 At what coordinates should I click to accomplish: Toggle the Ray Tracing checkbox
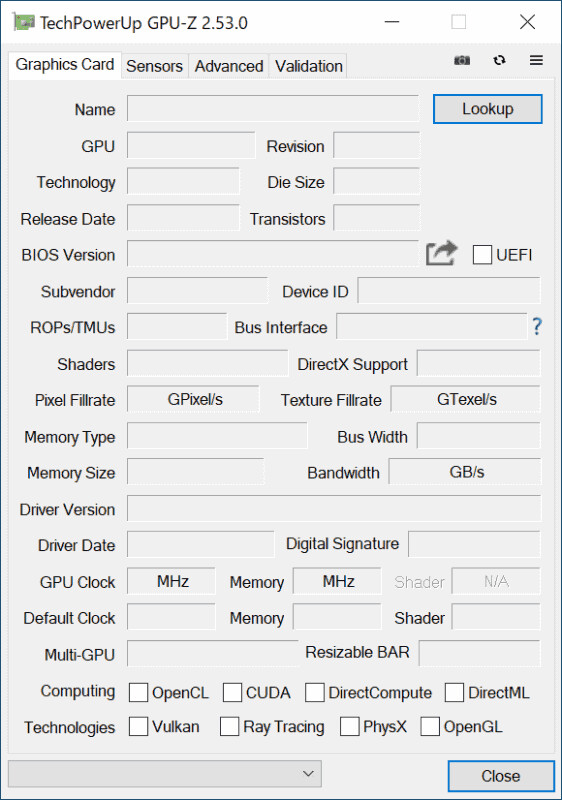pos(229,727)
